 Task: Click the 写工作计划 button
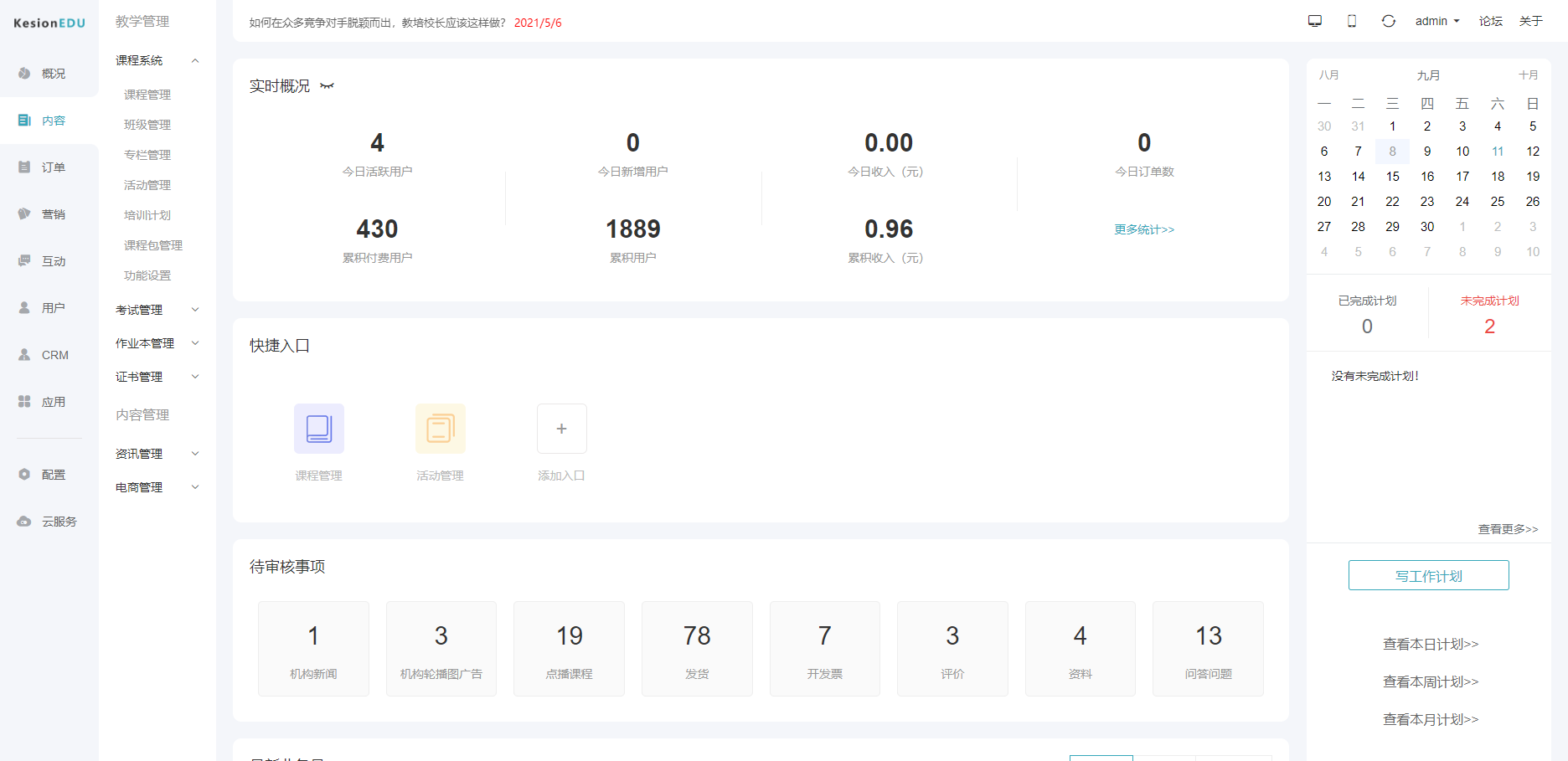point(1429,576)
